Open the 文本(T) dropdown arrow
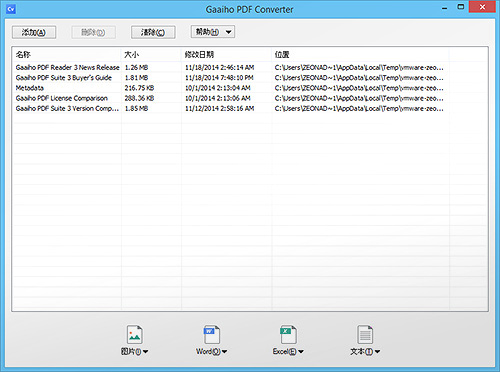The width and height of the screenshot is (500, 372). (x=377, y=351)
